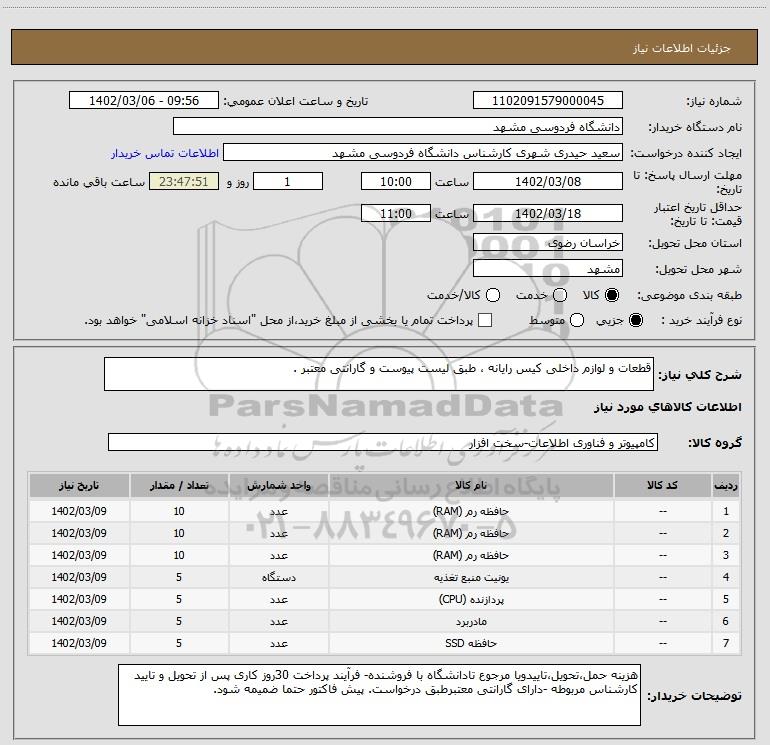Select حافظه رم (RAM) in row 1
This screenshot has height=745, width=770.
pos(471,511)
